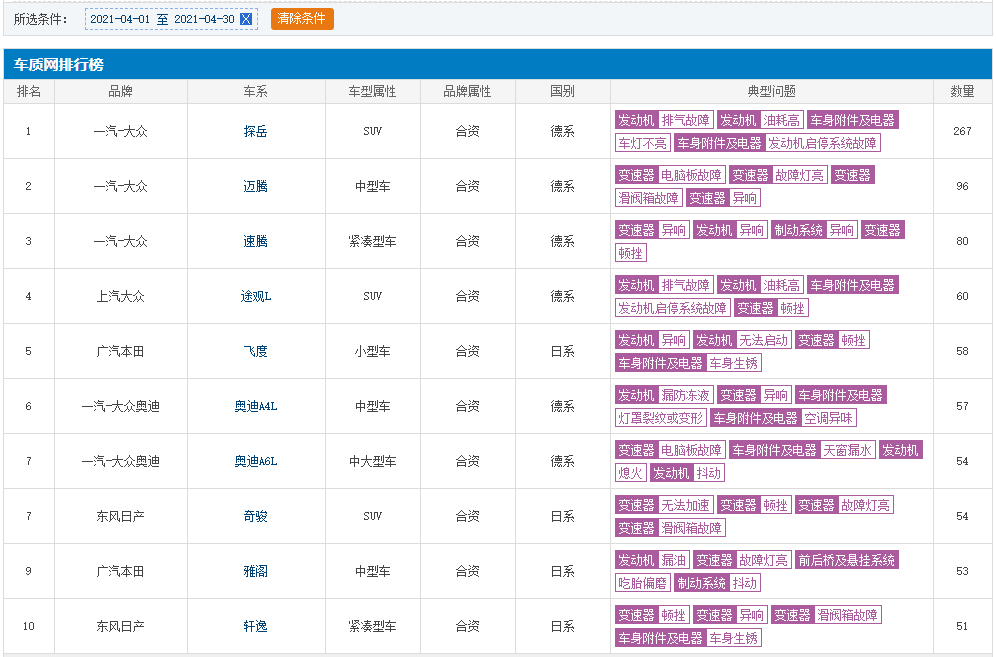Image resolution: width=996 pixels, height=657 pixels.
Task: Select 迈腾's 变速器 电脑板故障 tag
Action: click(x=670, y=175)
